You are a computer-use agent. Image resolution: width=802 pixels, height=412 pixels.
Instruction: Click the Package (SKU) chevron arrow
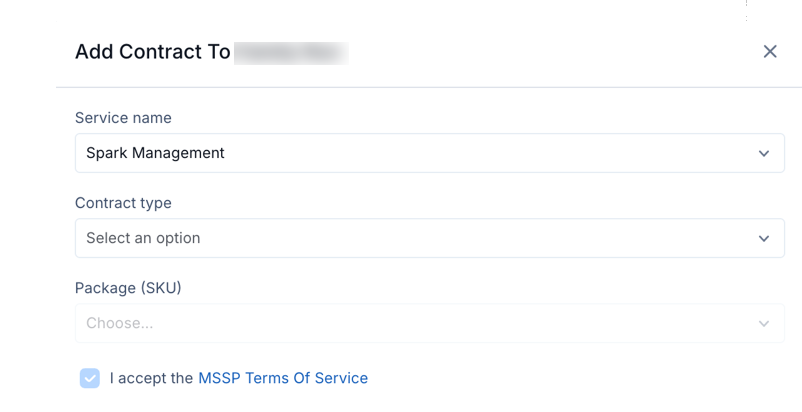click(764, 324)
